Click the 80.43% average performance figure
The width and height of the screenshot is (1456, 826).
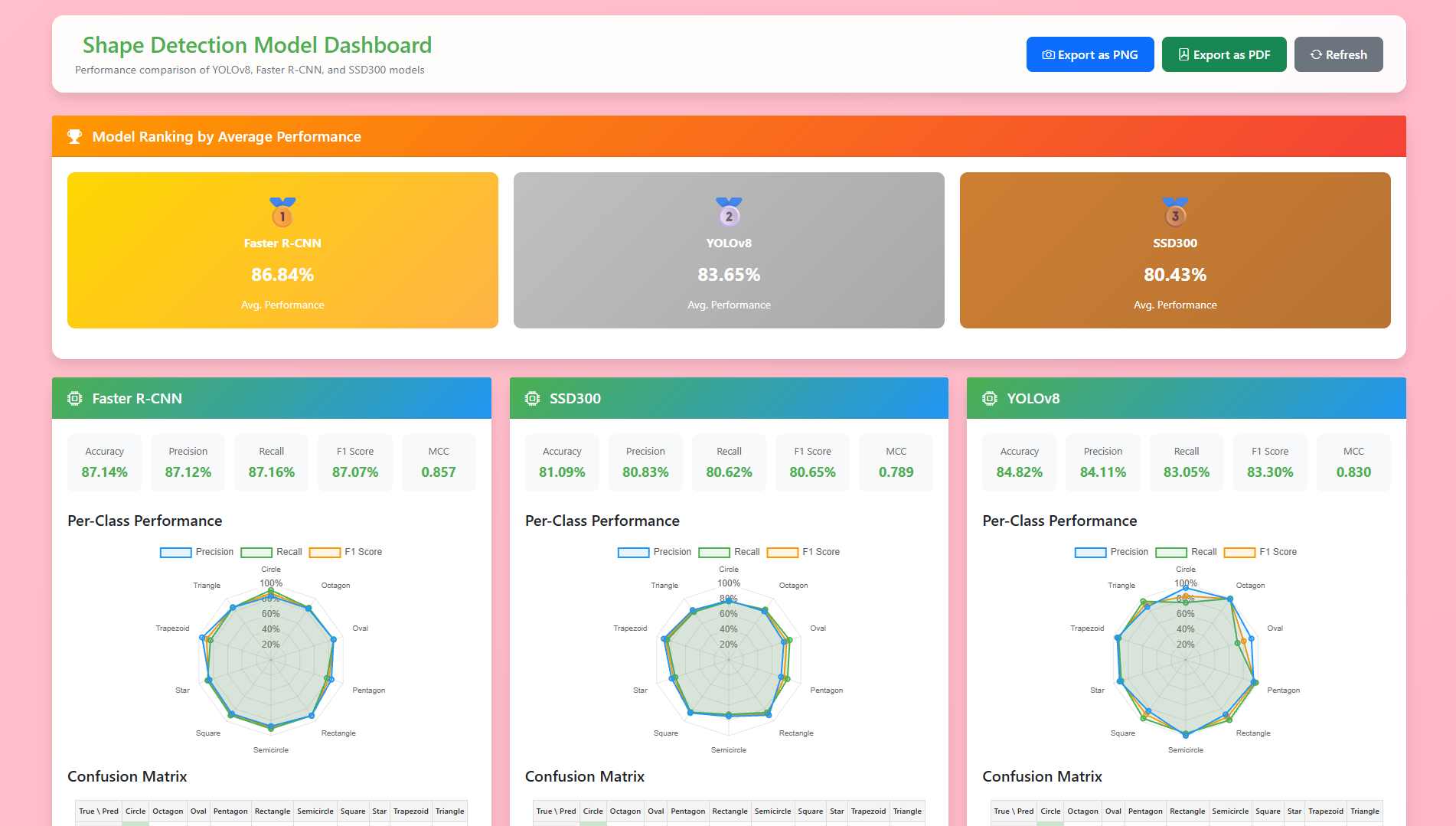pyautogui.click(x=1175, y=275)
